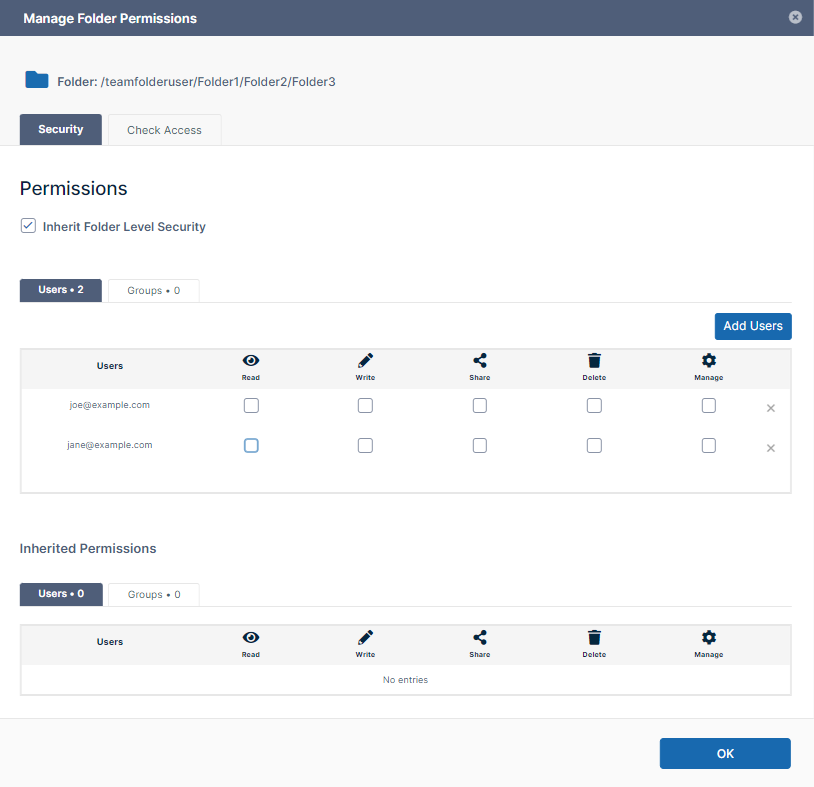The height and width of the screenshot is (787, 814).
Task: Enable Write permission for jane@example.com
Action: pos(365,446)
